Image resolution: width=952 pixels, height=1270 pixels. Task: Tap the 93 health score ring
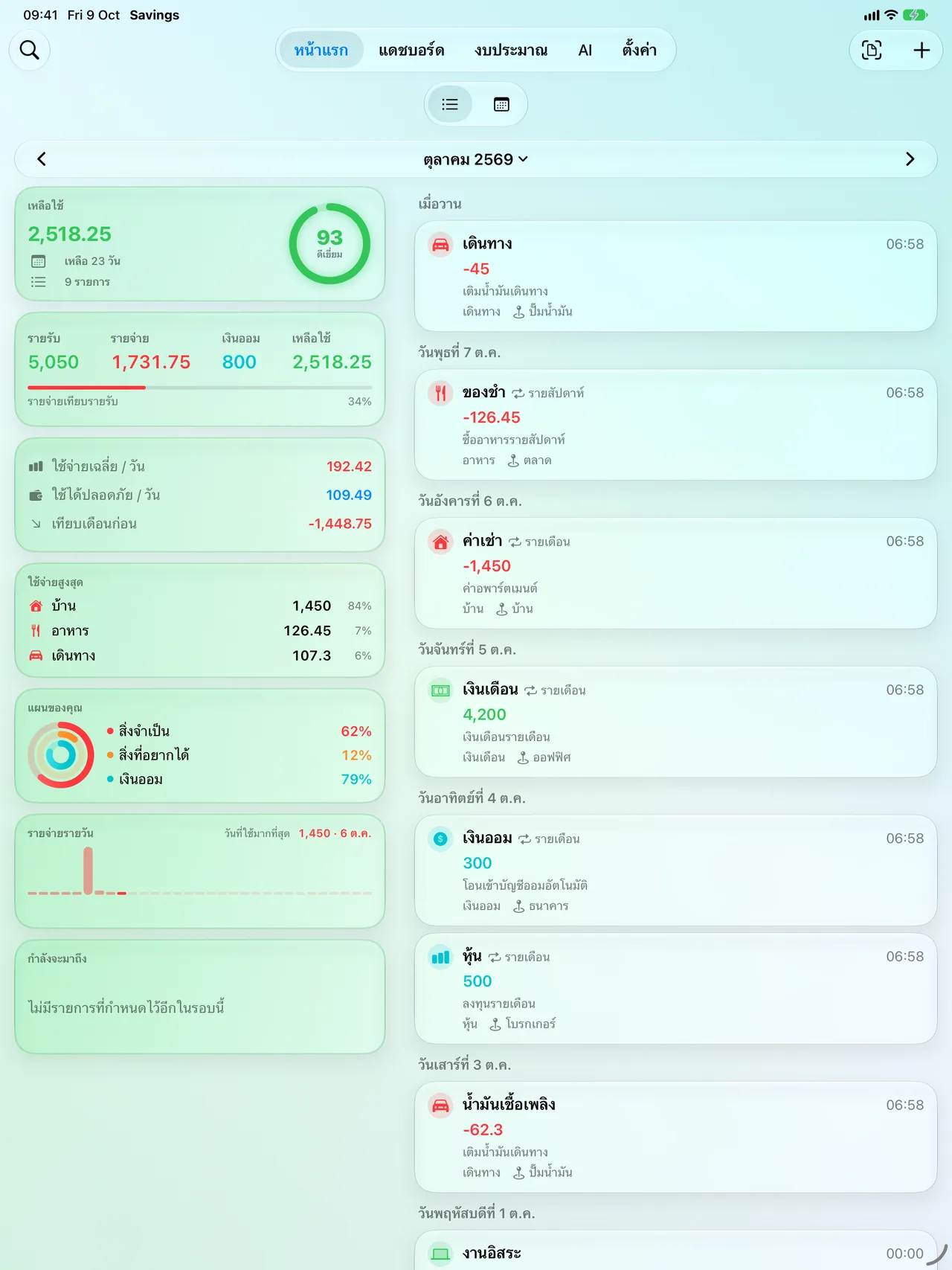pos(329,243)
